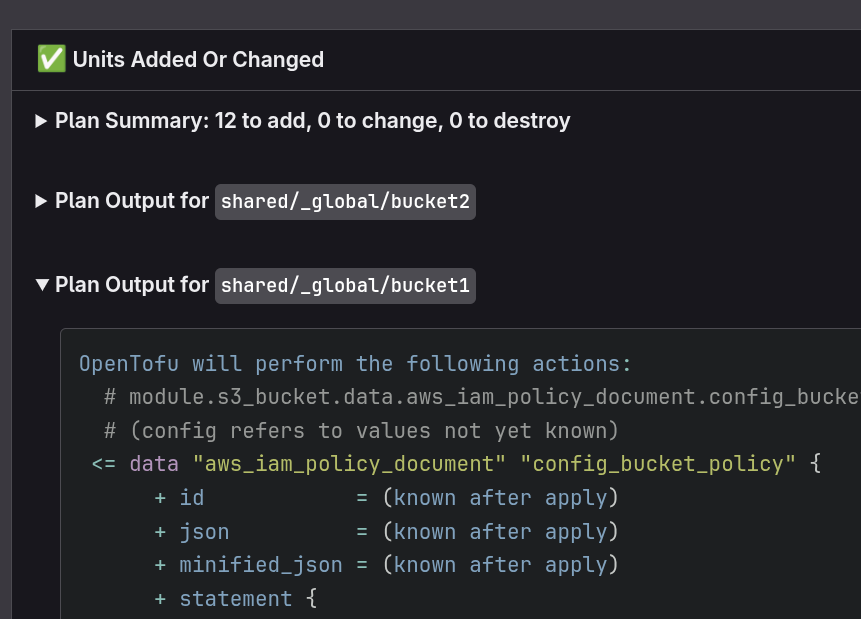Click the green checkmark status icon
Image resolution: width=861 pixels, height=619 pixels.
pos(52,59)
